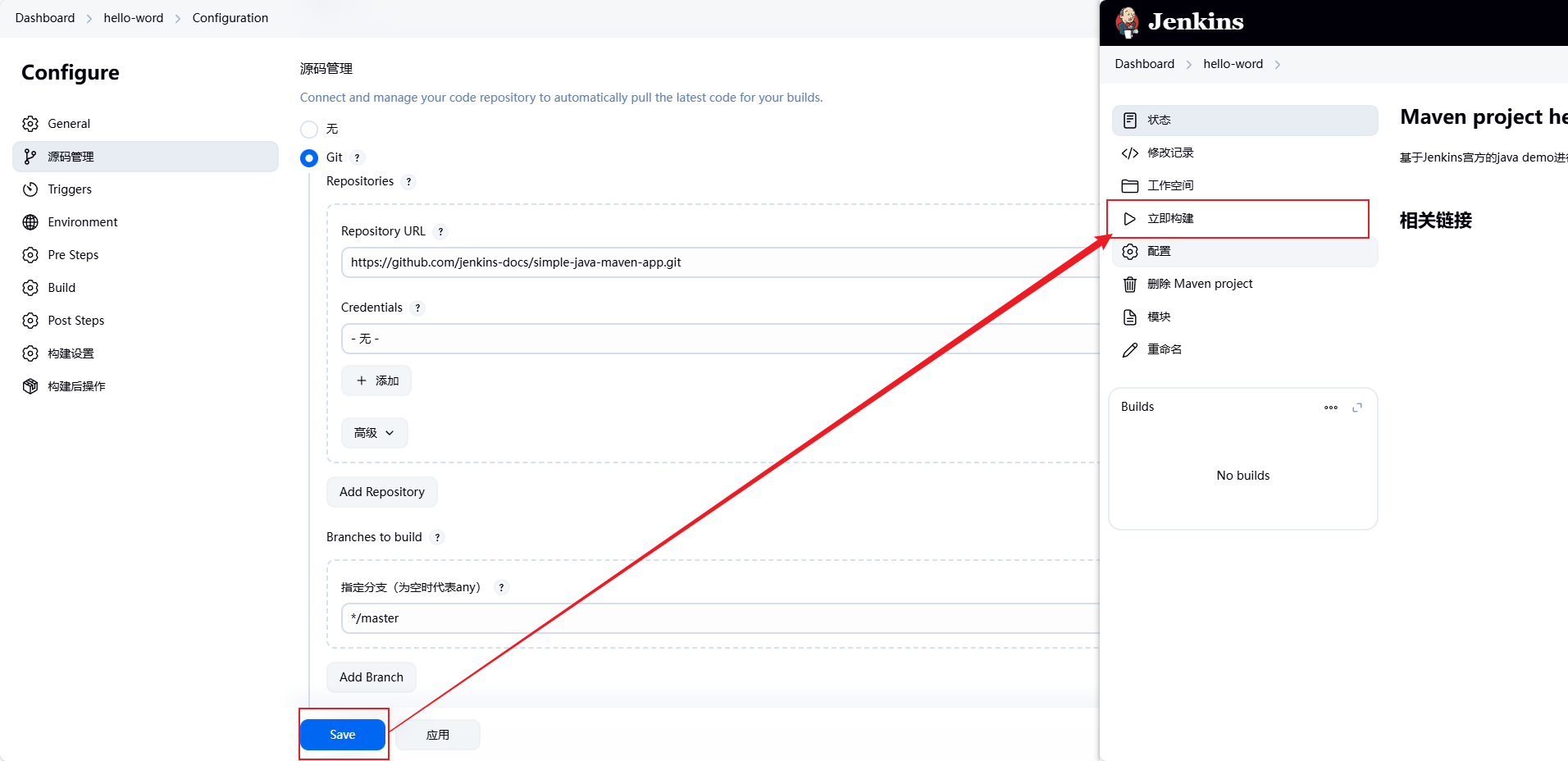Open Triggers section in Configure sidebar
The height and width of the screenshot is (761, 1568).
coord(145,189)
